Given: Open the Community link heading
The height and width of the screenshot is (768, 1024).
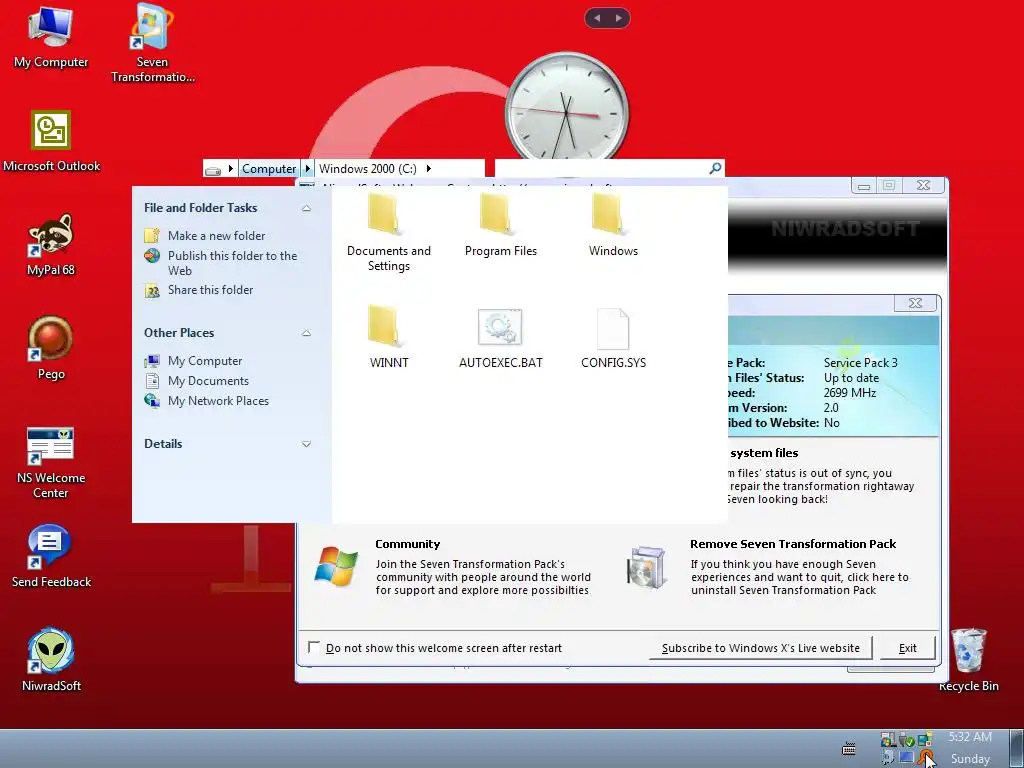Looking at the screenshot, I should (408, 544).
